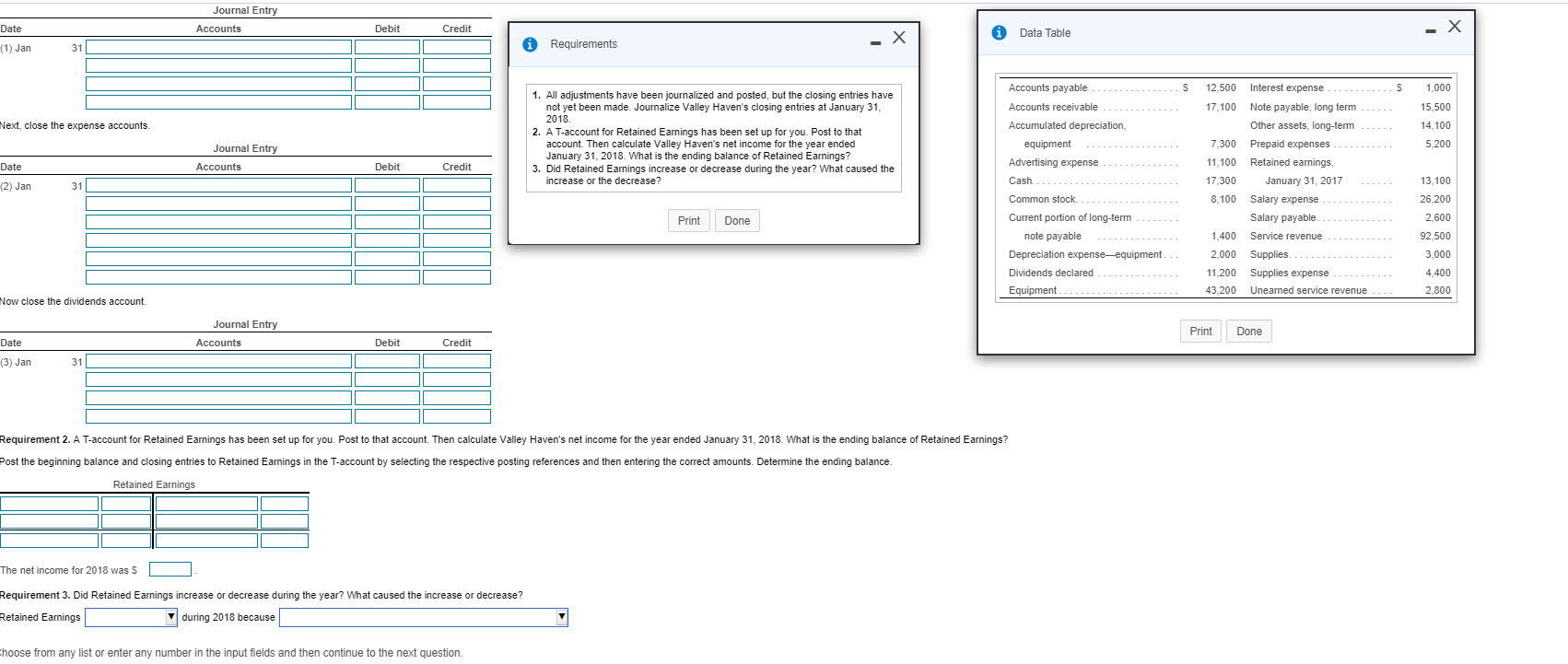The height and width of the screenshot is (664, 1568).
Task: Click 'Unearned service revenue' row in Data Table
Action: click(x=1350, y=290)
